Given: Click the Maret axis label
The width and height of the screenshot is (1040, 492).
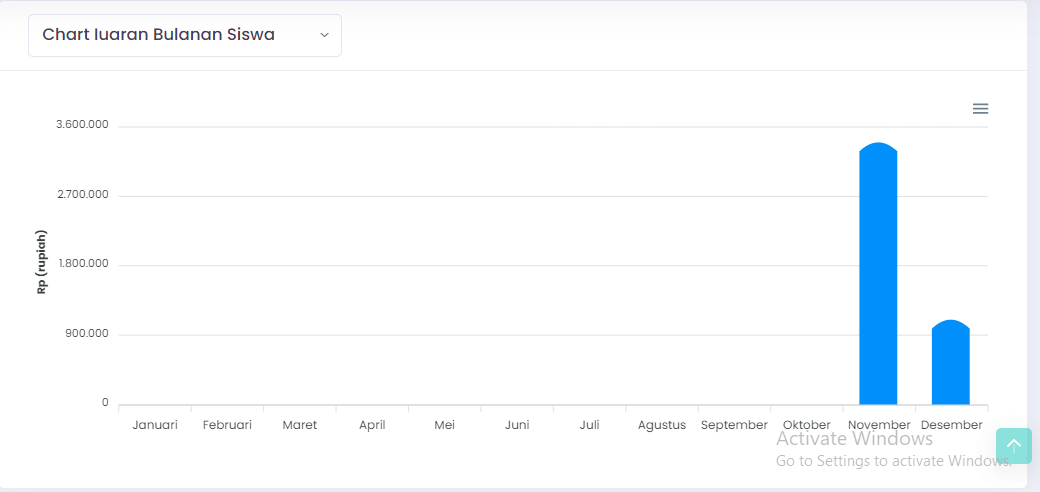Looking at the screenshot, I should tap(300, 425).
